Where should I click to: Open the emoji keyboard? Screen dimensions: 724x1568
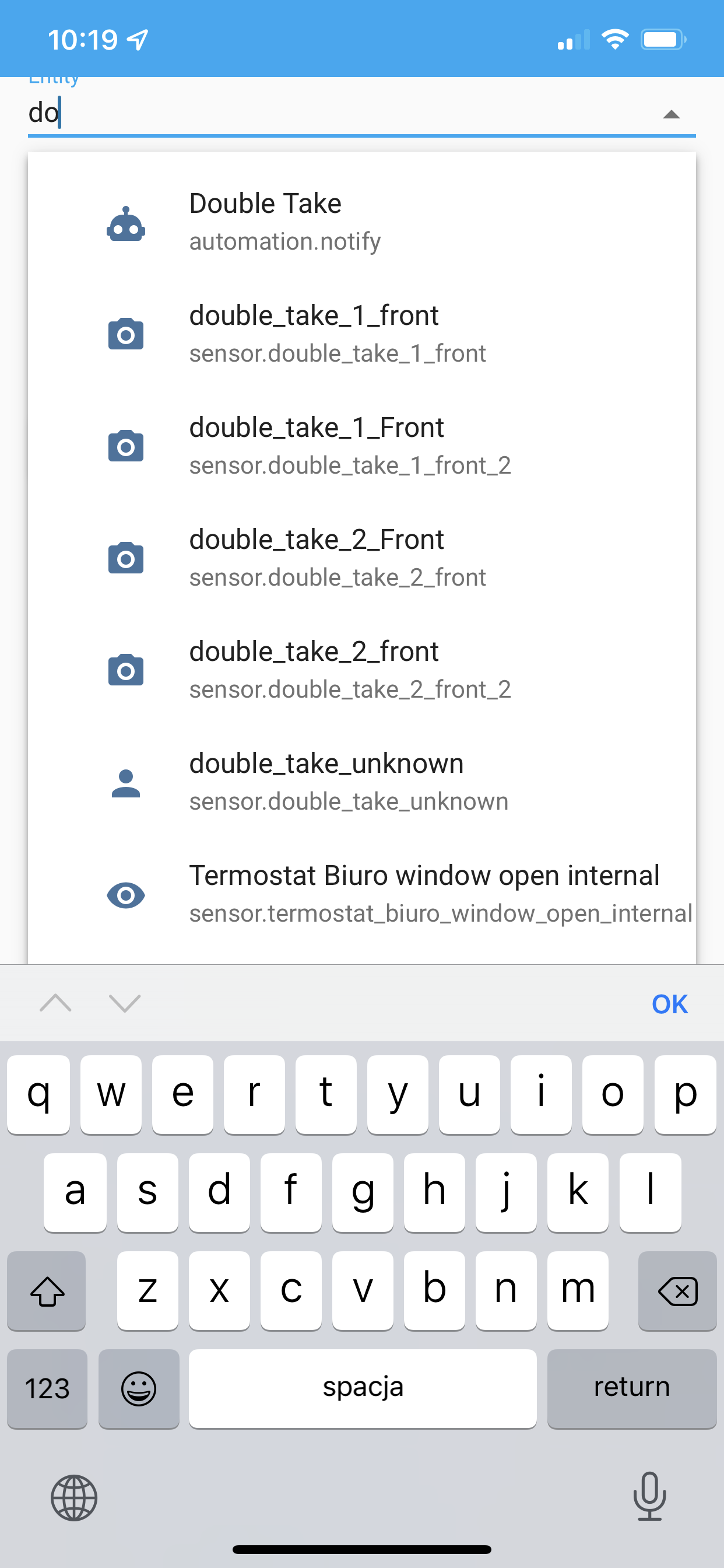tap(139, 1389)
